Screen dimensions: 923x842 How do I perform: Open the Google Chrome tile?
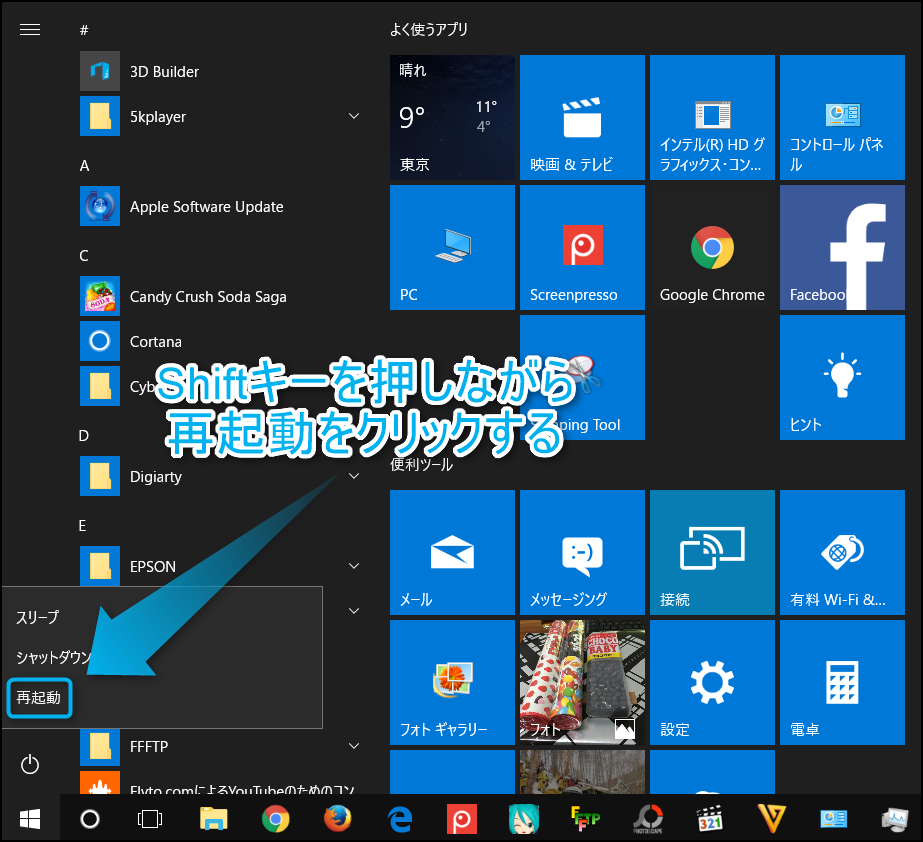[x=712, y=247]
